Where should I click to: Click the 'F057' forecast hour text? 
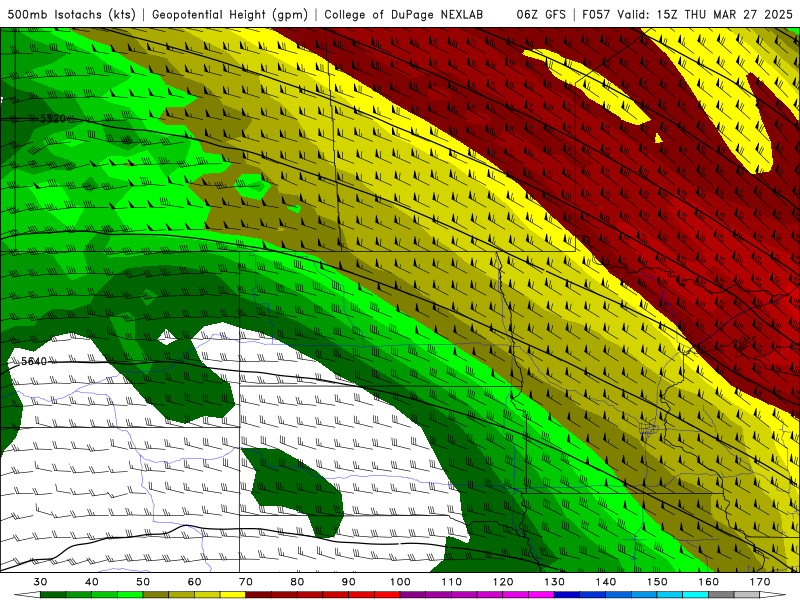click(x=596, y=14)
